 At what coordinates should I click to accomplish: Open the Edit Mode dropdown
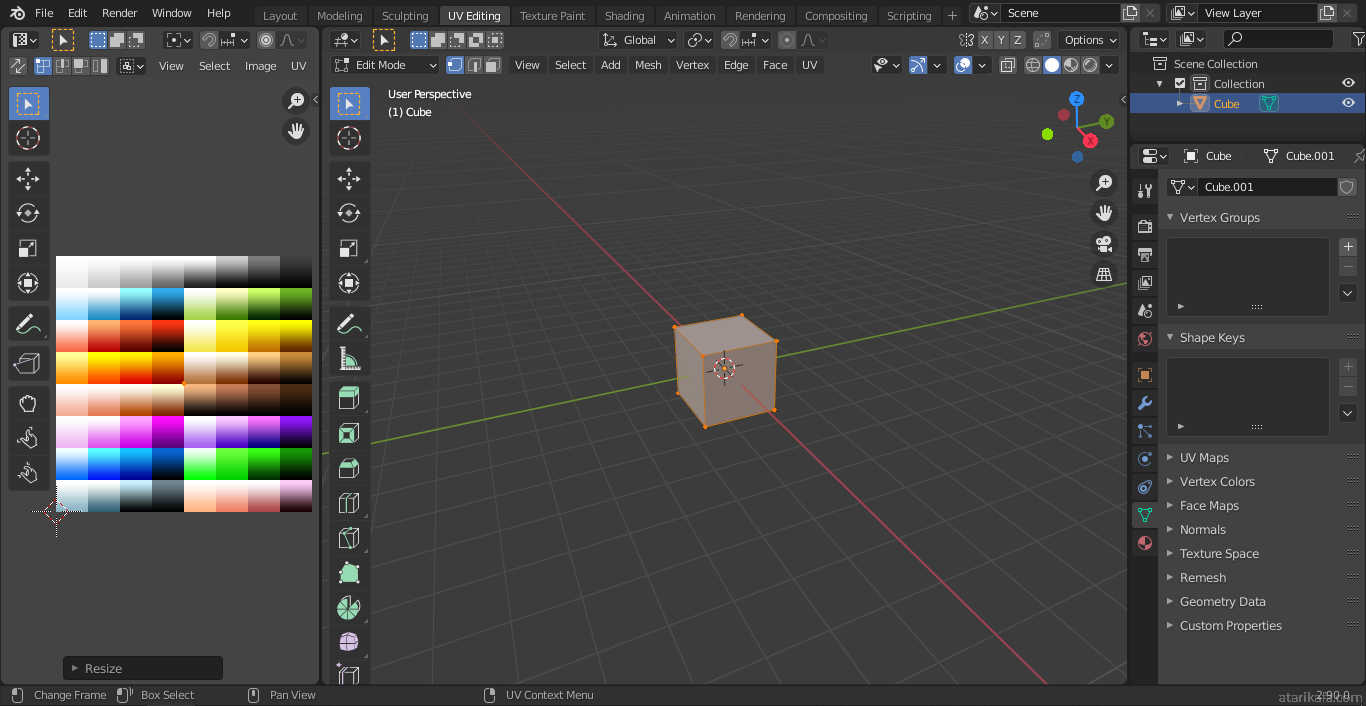click(x=385, y=65)
